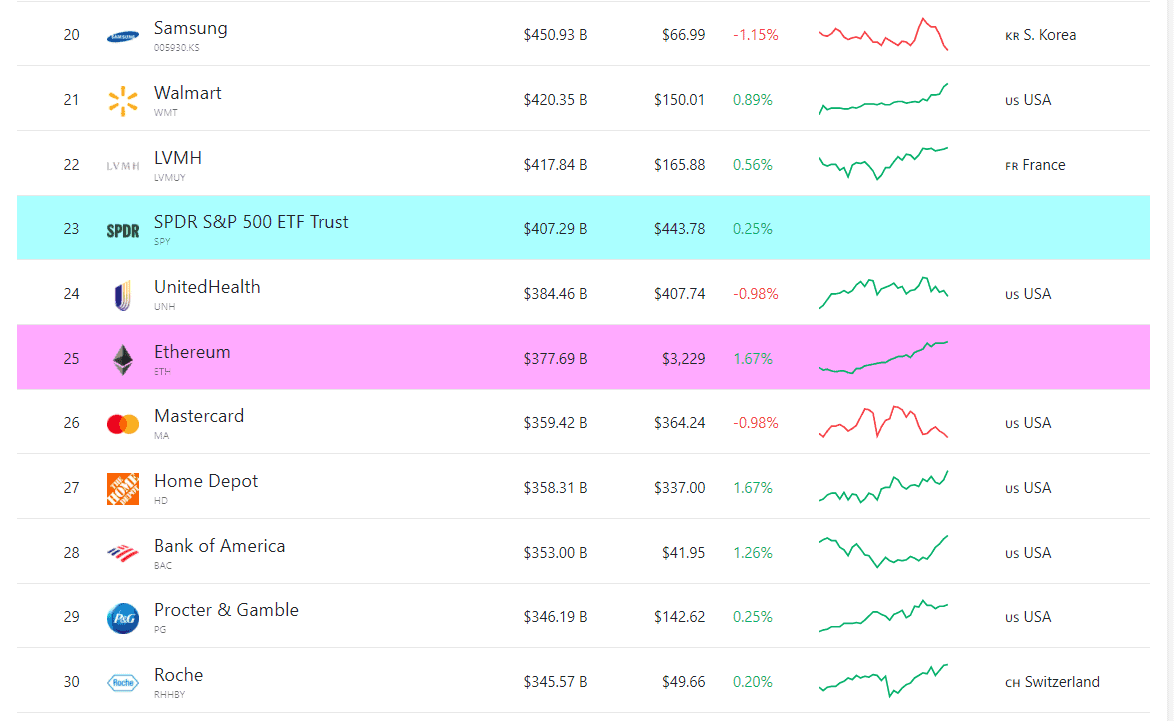The width and height of the screenshot is (1174, 721).
Task: Click Walmart's USA country label
Action: pos(1028,100)
